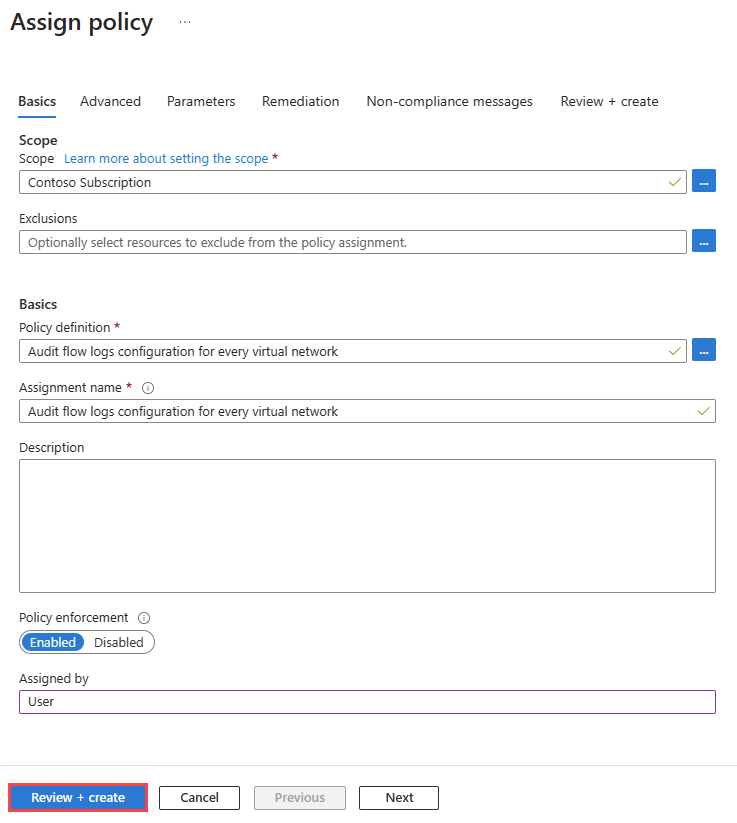Click into the Description text area
The width and height of the screenshot is (737, 823).
(367, 525)
